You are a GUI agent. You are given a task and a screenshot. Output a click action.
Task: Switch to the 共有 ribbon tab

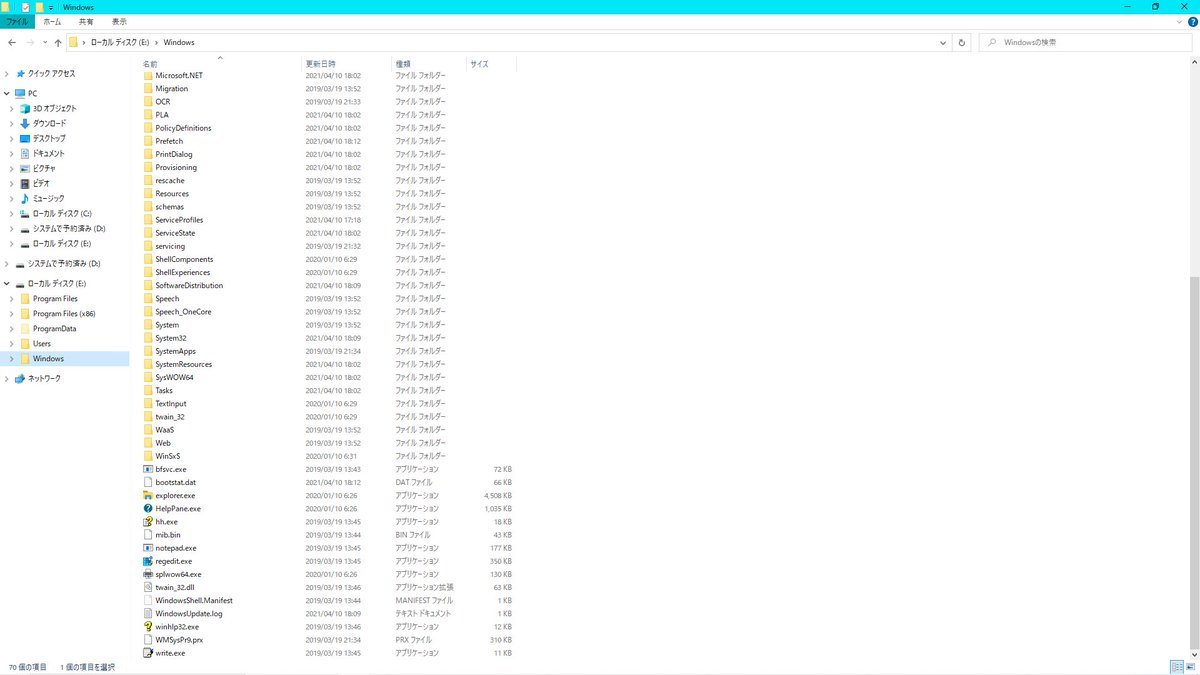click(x=86, y=21)
